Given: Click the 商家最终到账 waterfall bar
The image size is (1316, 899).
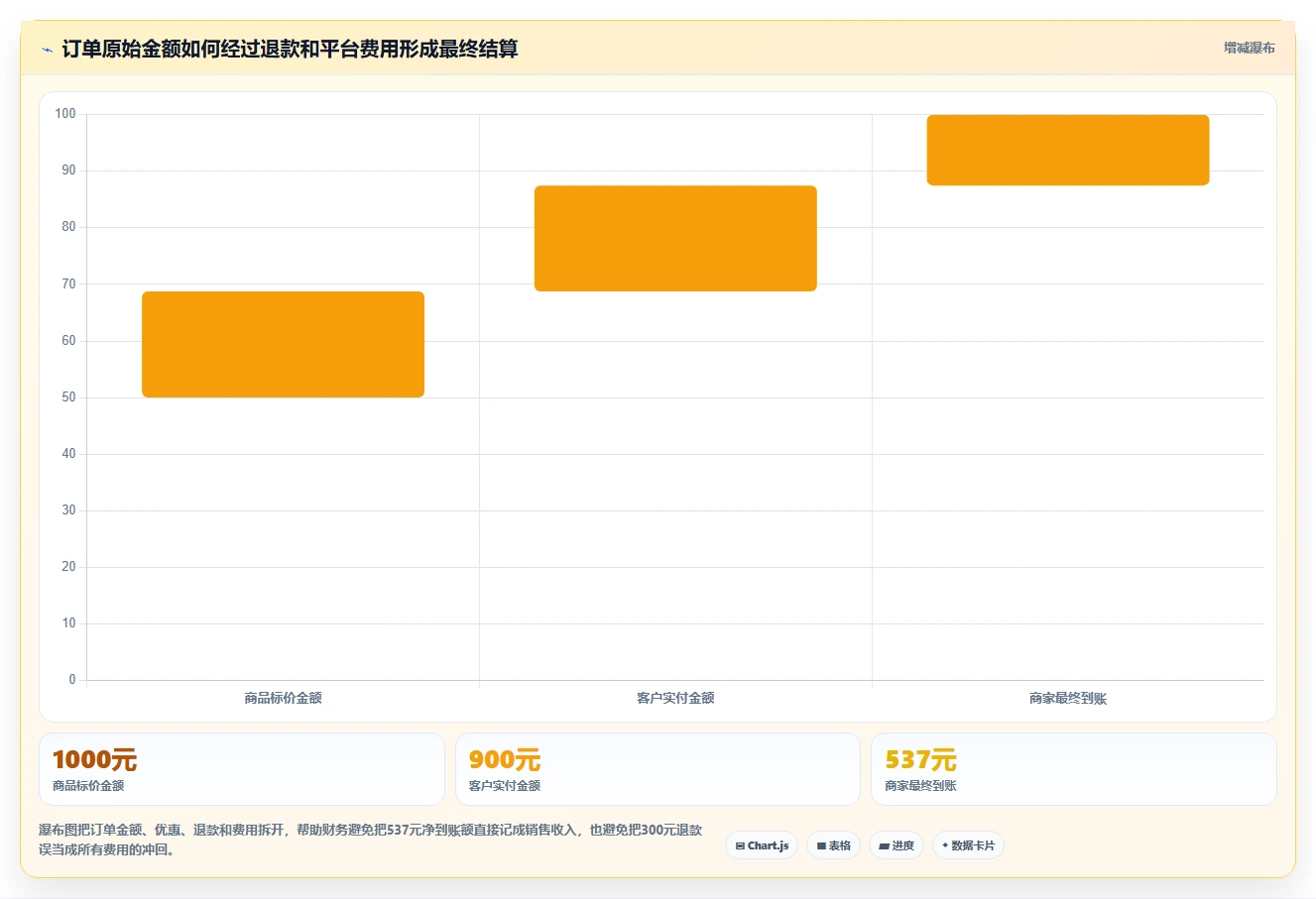Looking at the screenshot, I should 1068,150.
